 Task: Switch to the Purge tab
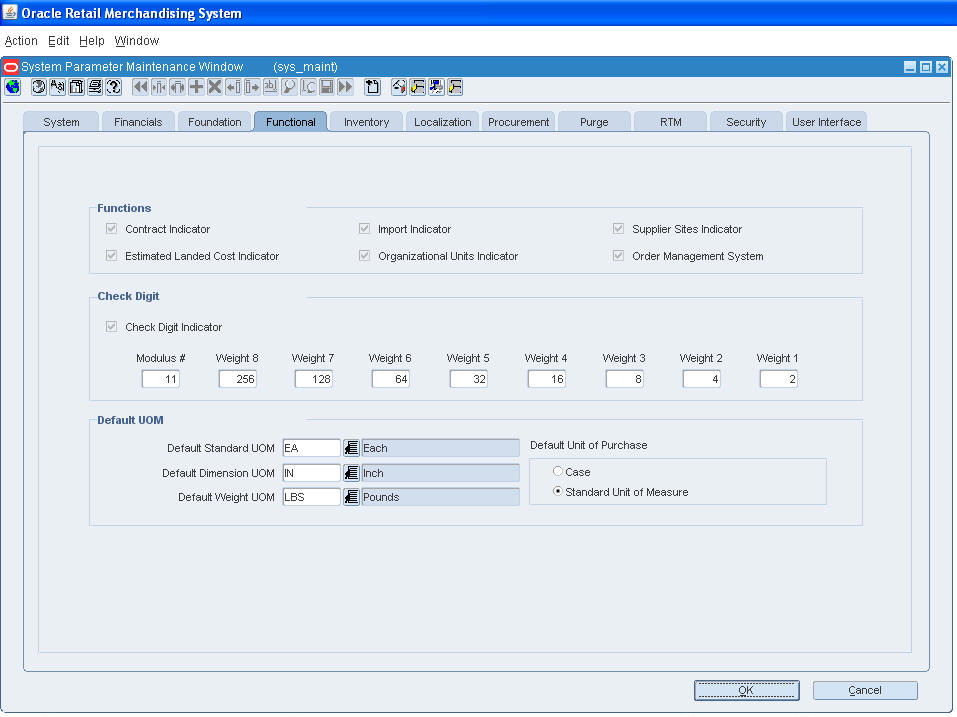(x=594, y=122)
